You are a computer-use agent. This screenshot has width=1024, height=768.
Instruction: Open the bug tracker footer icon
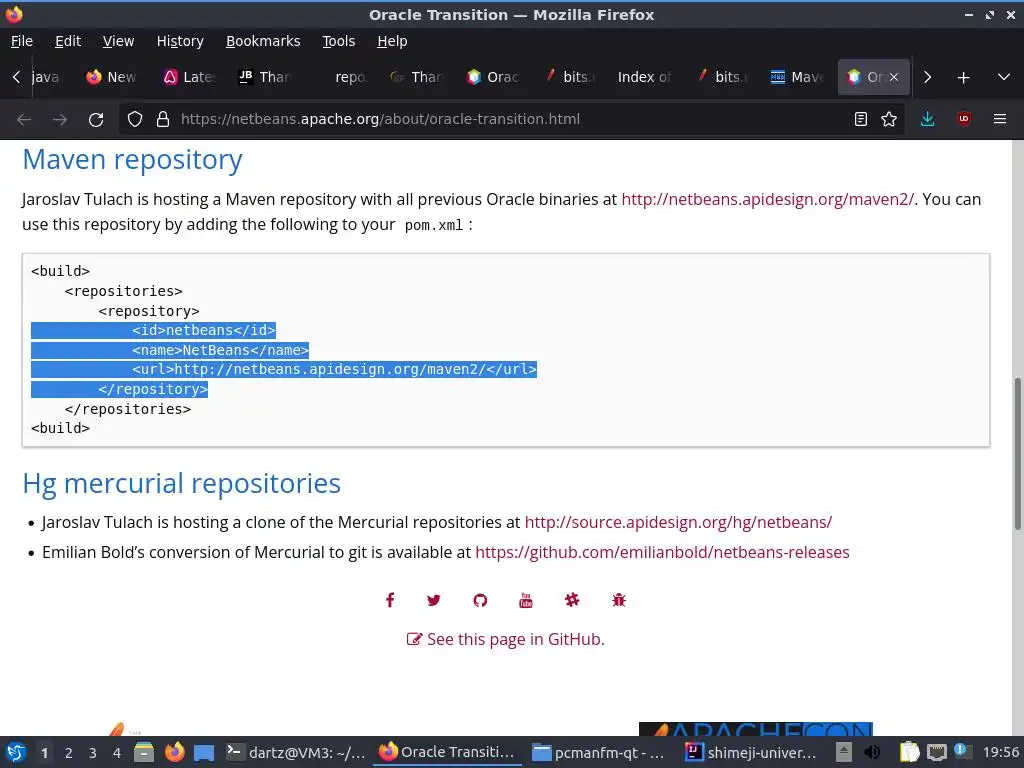pos(619,600)
